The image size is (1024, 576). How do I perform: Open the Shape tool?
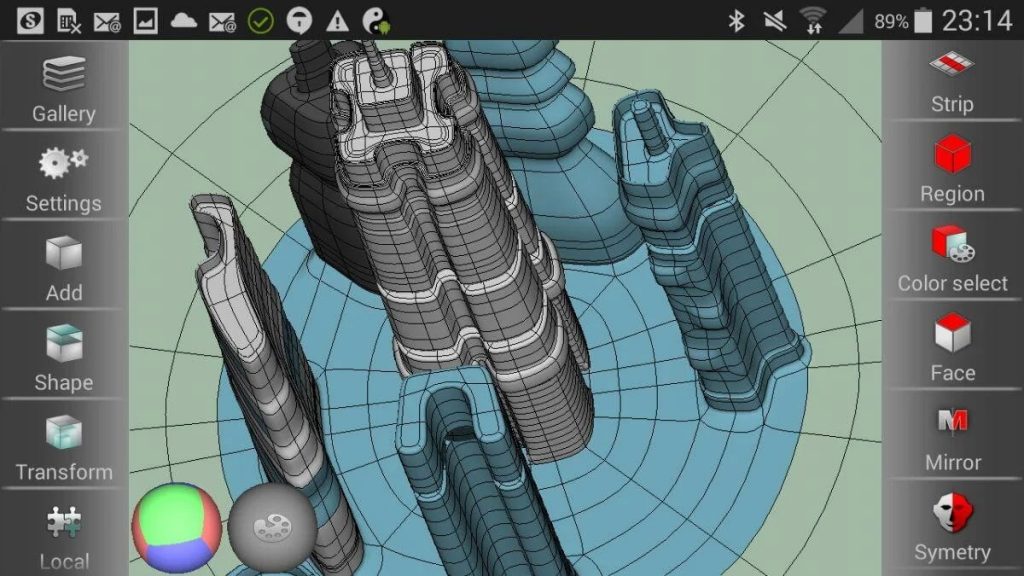point(63,358)
